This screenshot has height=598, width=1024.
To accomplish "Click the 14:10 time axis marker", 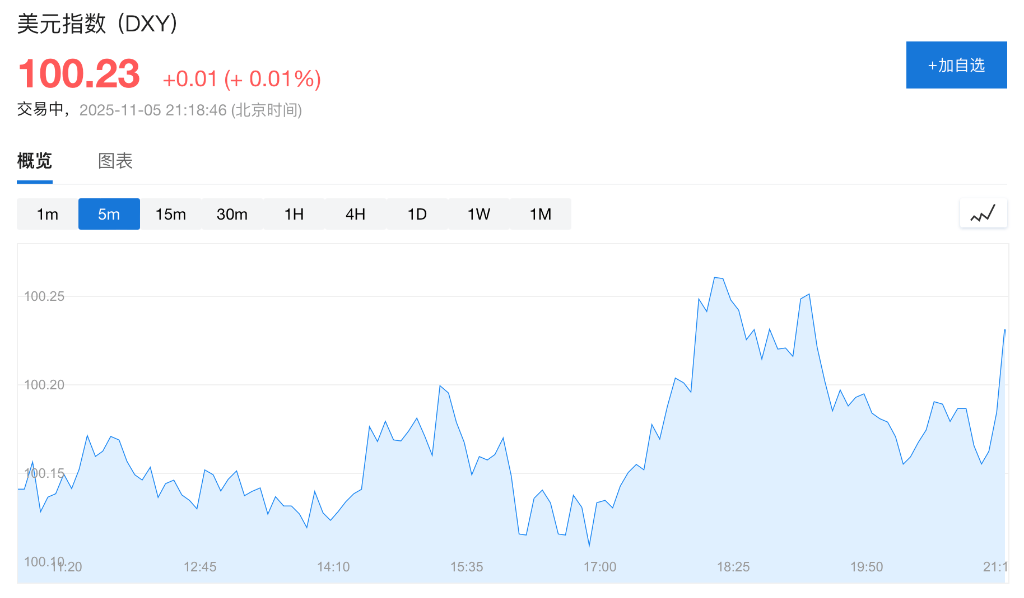I will click(x=333, y=567).
